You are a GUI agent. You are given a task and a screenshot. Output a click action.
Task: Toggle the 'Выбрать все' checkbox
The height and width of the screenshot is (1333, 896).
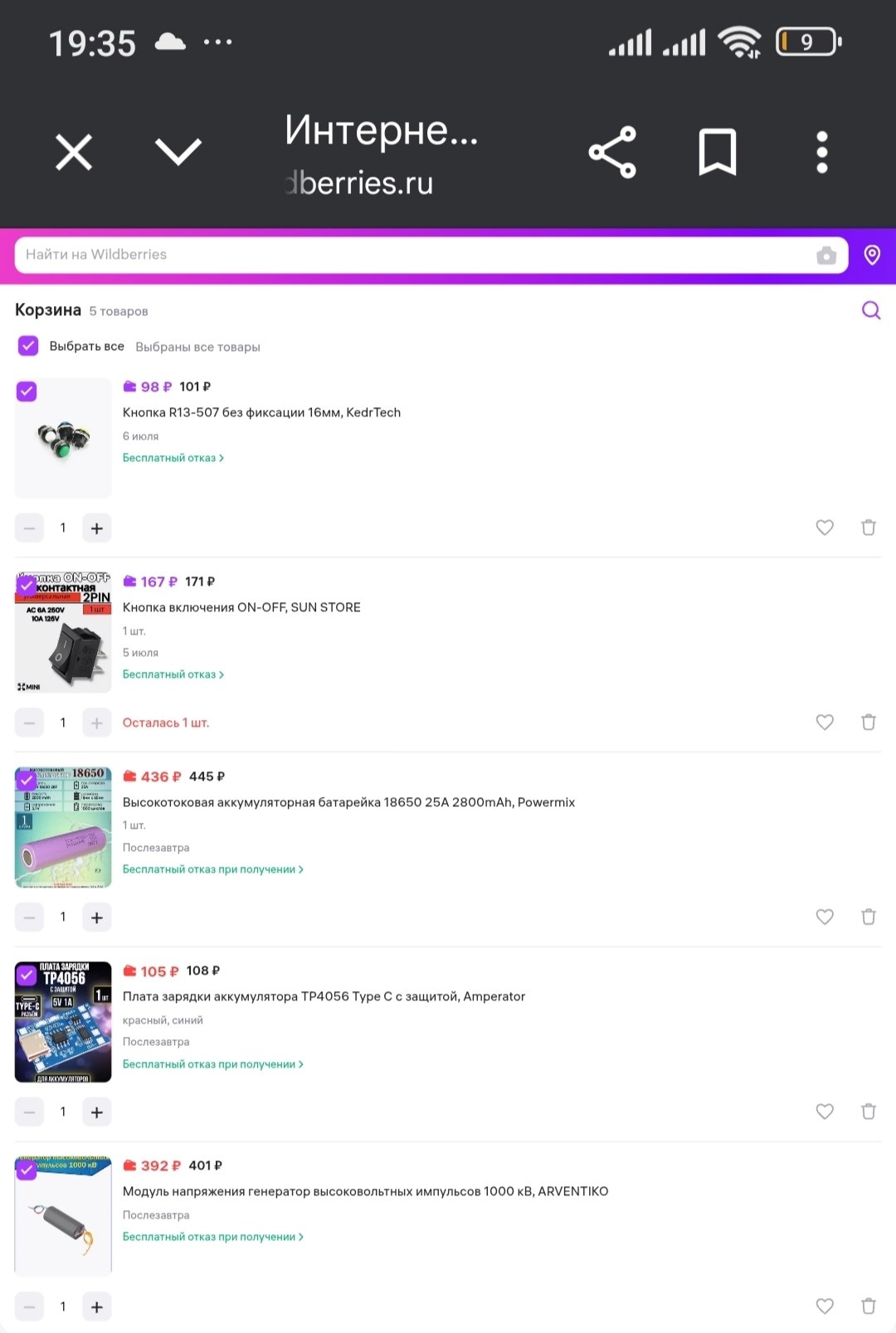click(x=28, y=346)
